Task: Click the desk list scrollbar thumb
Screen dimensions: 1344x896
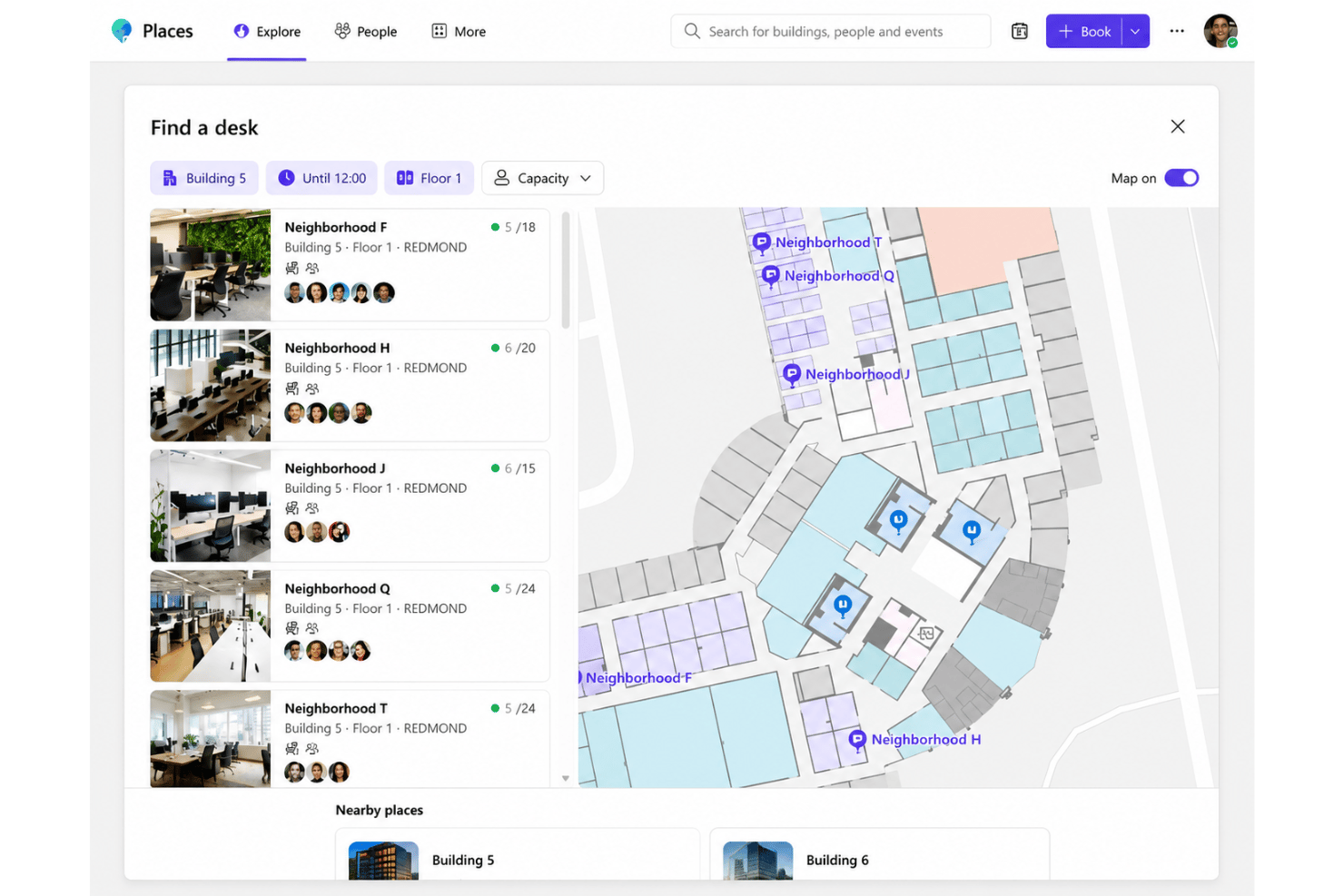Action: click(566, 270)
